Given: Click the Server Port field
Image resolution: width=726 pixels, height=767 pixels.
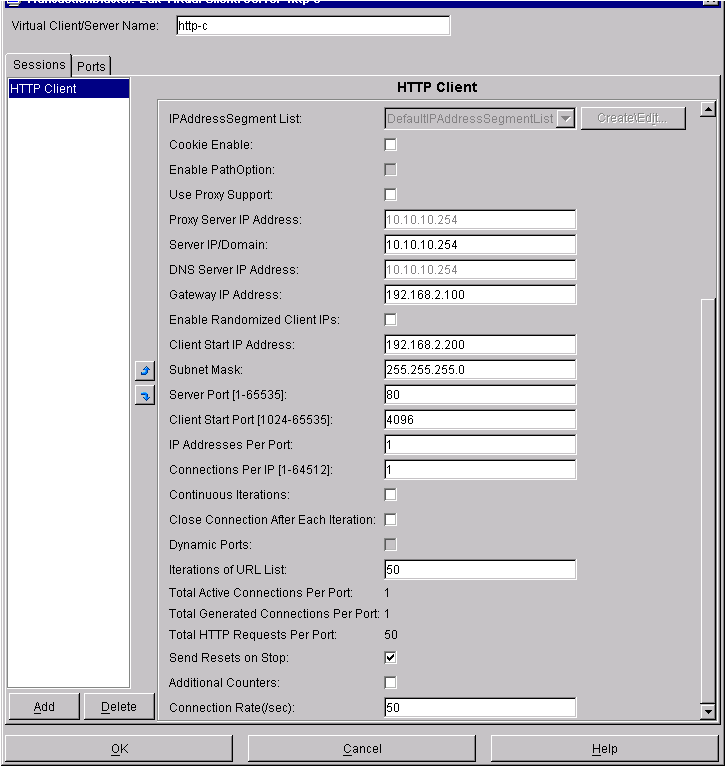Looking at the screenshot, I should (x=480, y=395).
